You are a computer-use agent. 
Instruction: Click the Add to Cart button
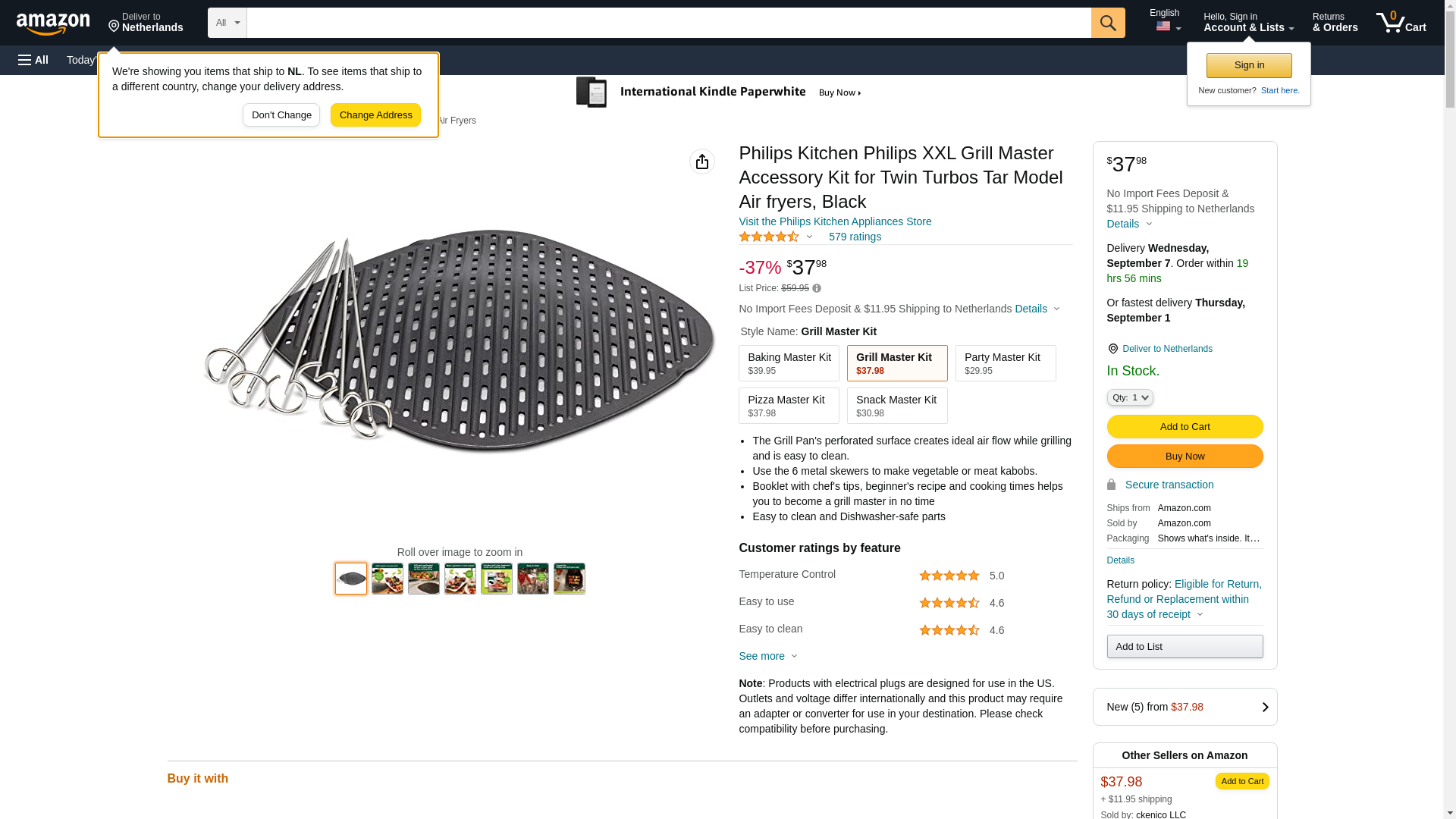[x=1185, y=426]
